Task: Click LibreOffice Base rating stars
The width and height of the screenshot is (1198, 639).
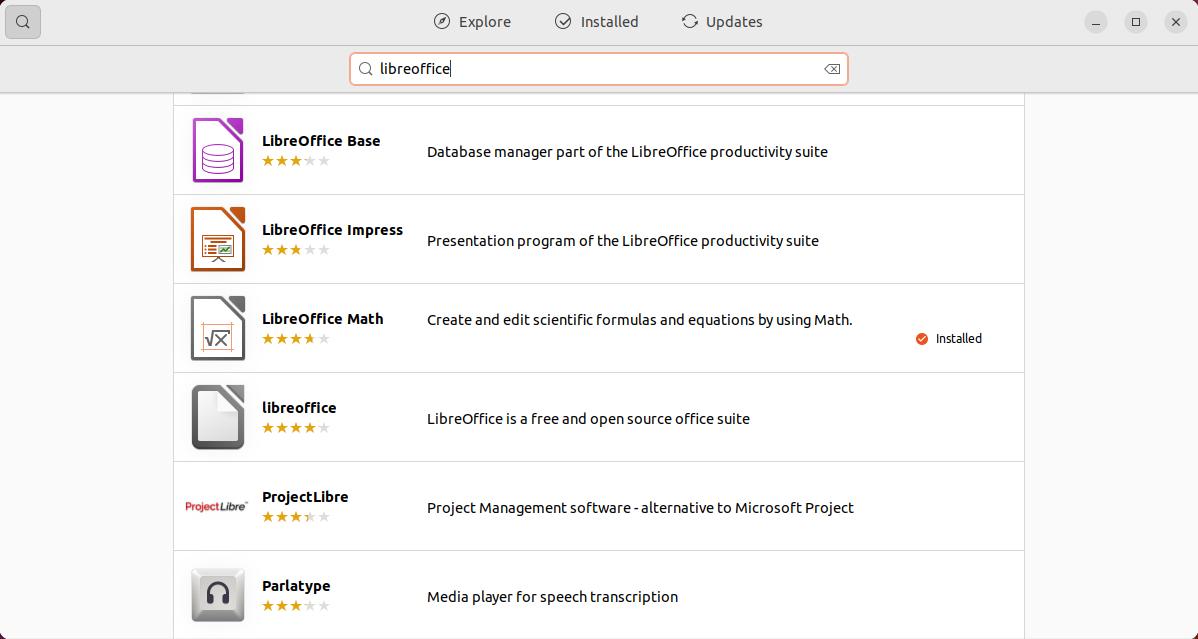Action: (x=296, y=160)
